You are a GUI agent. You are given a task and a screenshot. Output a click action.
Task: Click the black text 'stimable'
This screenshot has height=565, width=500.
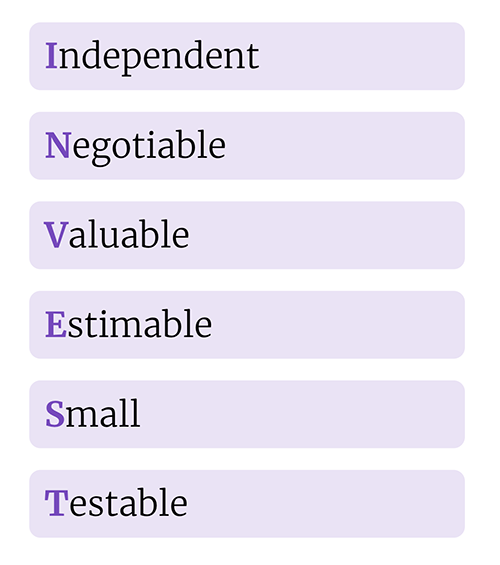click(x=139, y=324)
